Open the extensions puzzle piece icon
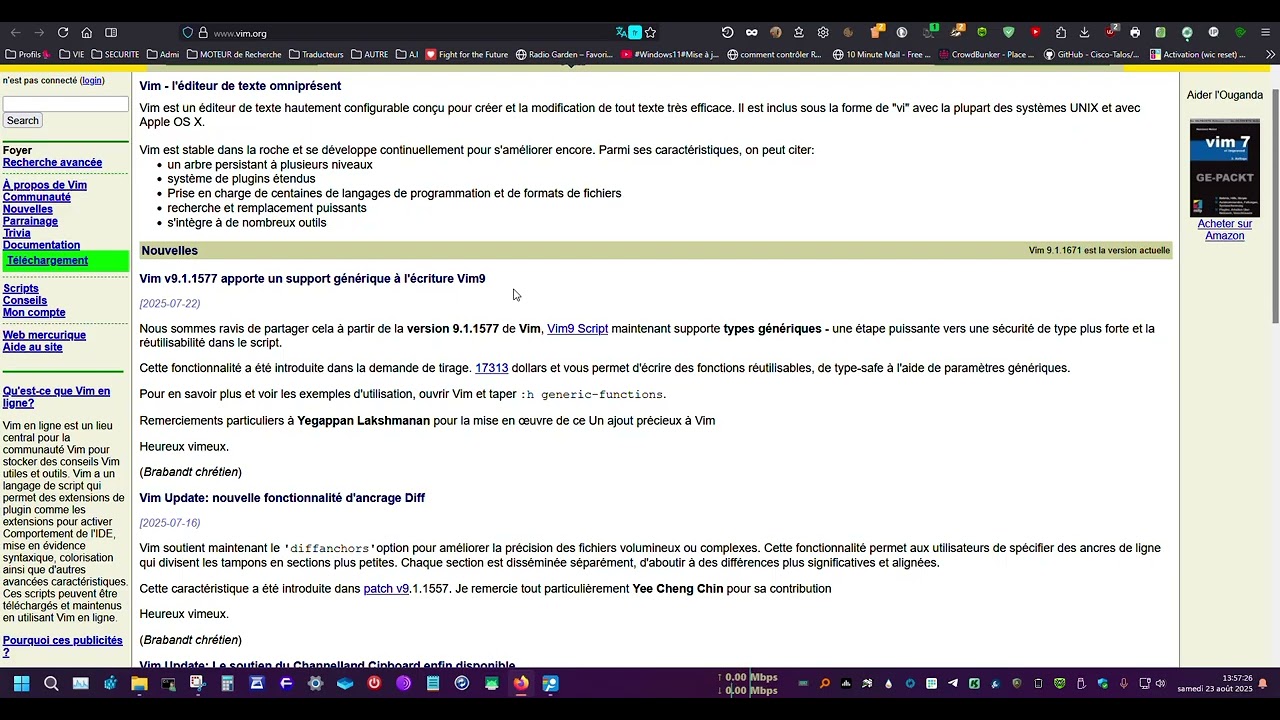 [x=1061, y=33]
